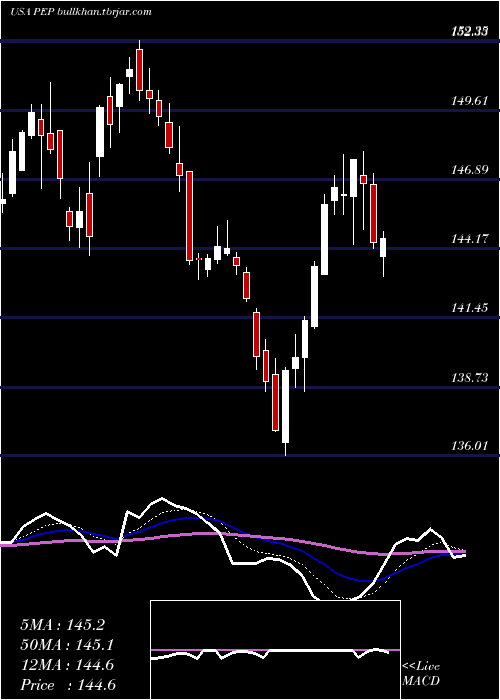Click the 149.61 price level label
Image resolution: width=500 pixels, height=700 pixels.
[x=468, y=101]
